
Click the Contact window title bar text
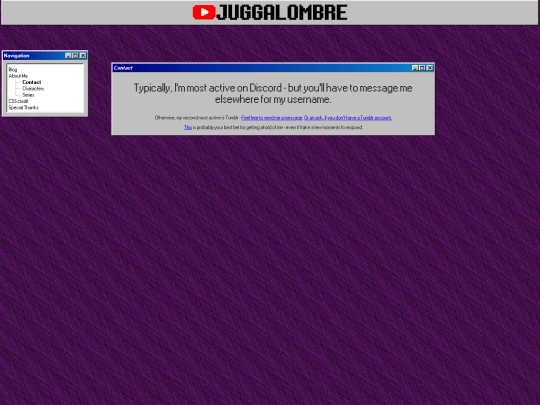click(x=123, y=68)
